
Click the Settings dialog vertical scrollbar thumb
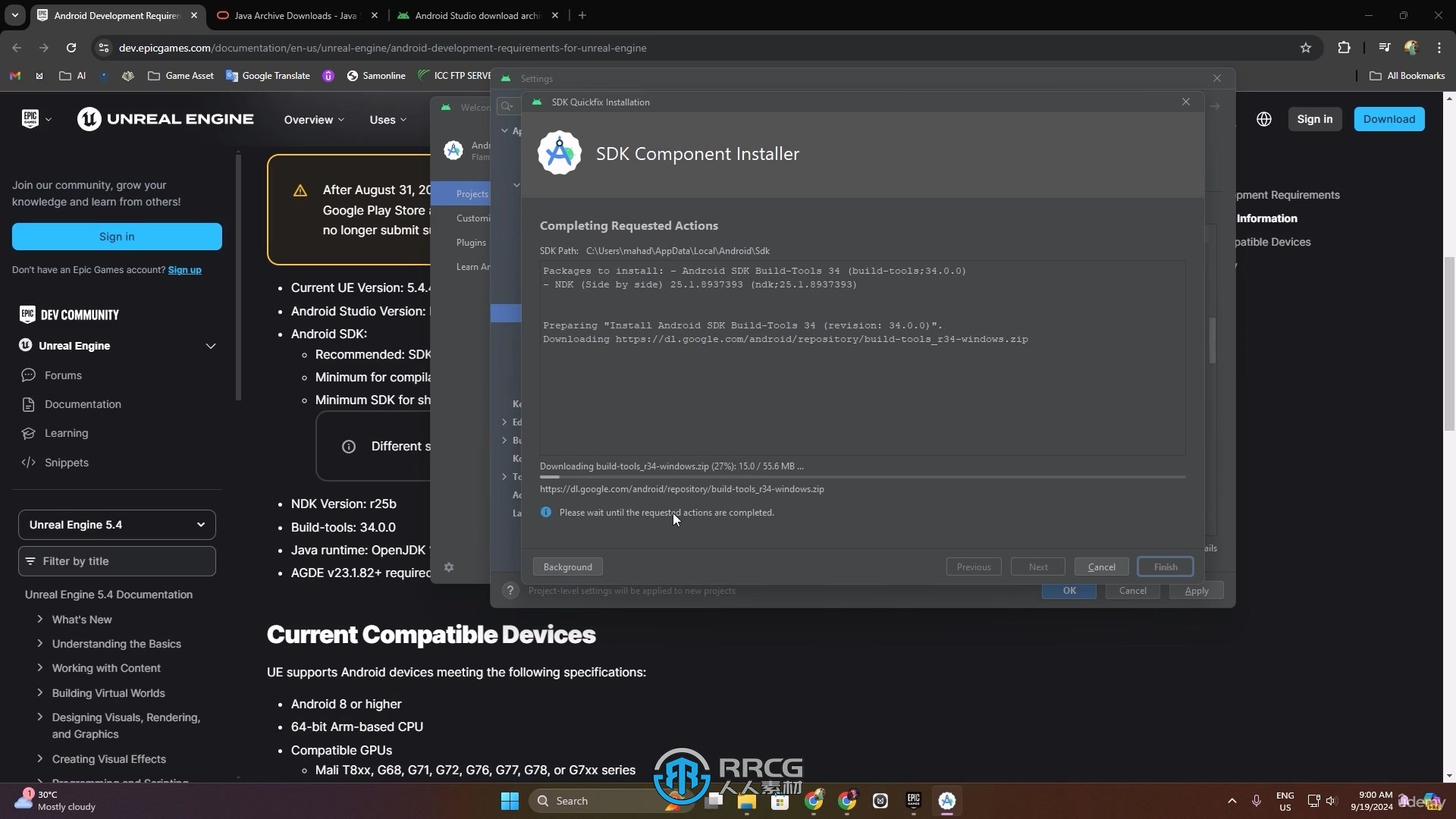tap(1213, 340)
